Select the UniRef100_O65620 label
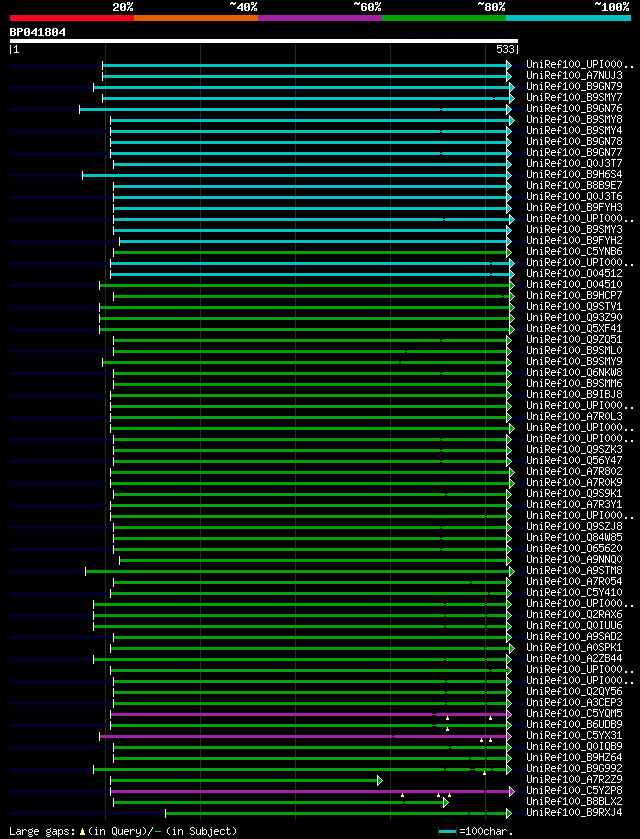This screenshot has height=839, width=640. [x=574, y=548]
